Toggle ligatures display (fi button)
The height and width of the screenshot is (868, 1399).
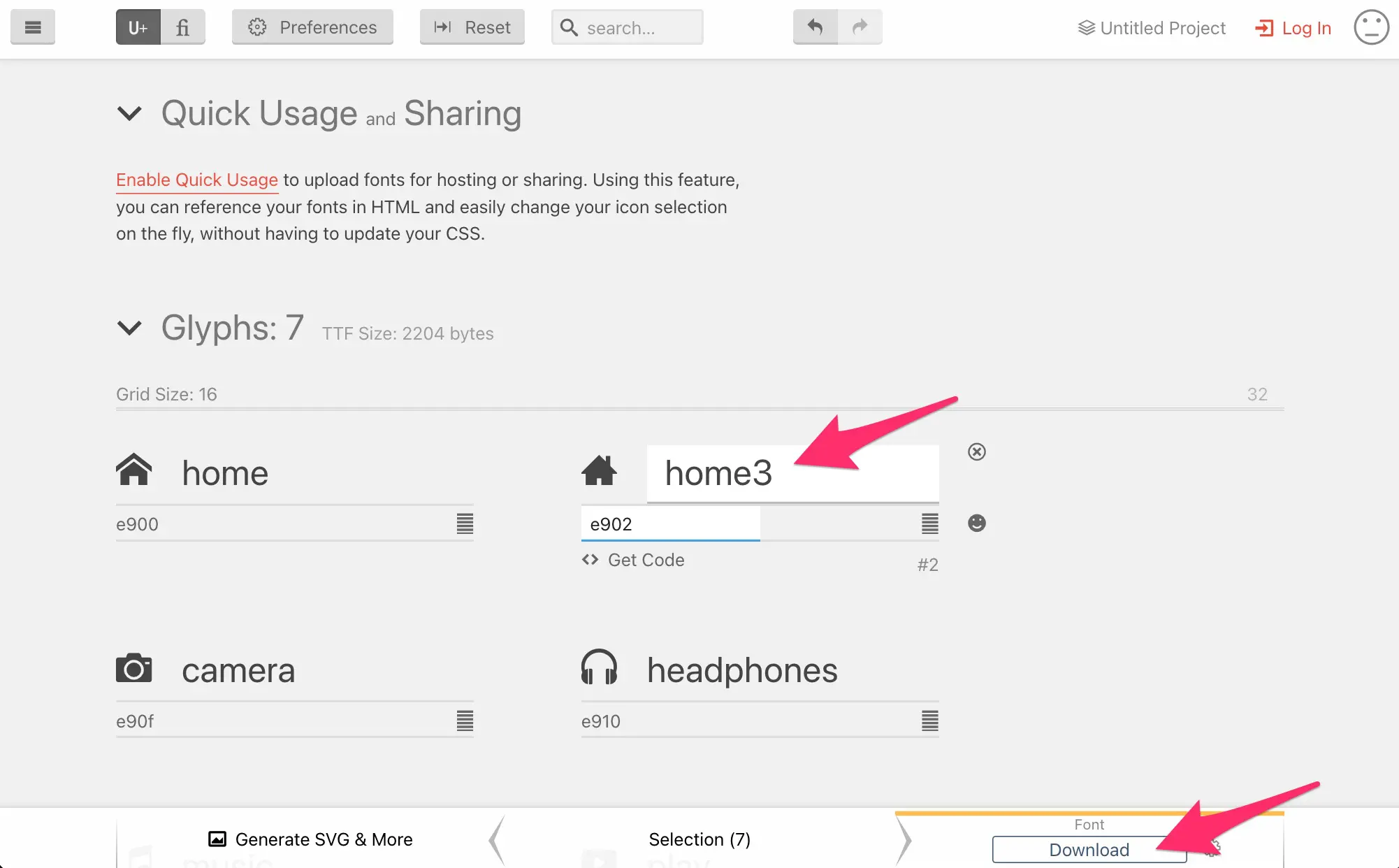(x=182, y=27)
